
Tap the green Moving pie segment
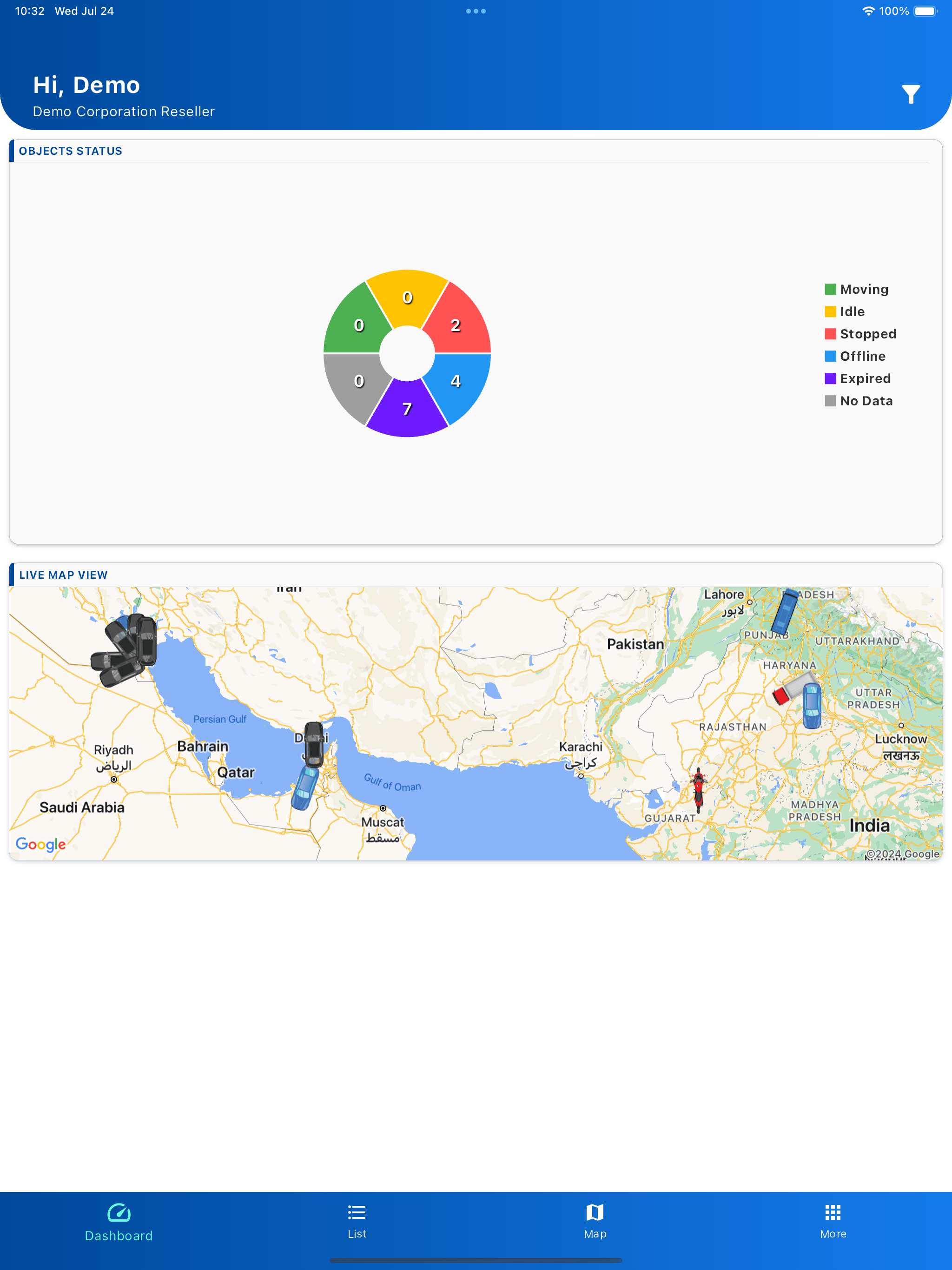pyautogui.click(x=358, y=325)
